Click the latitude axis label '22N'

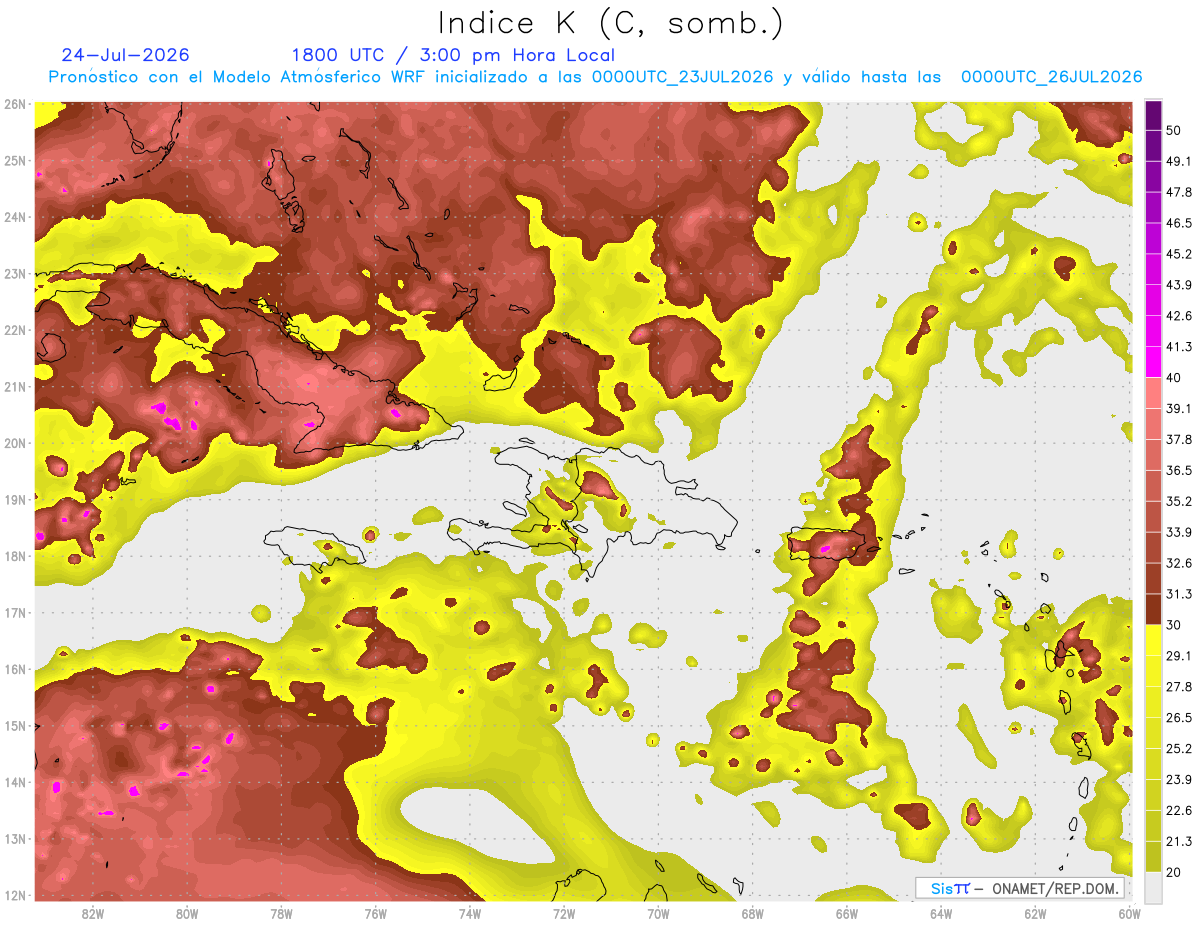[x=14, y=330]
